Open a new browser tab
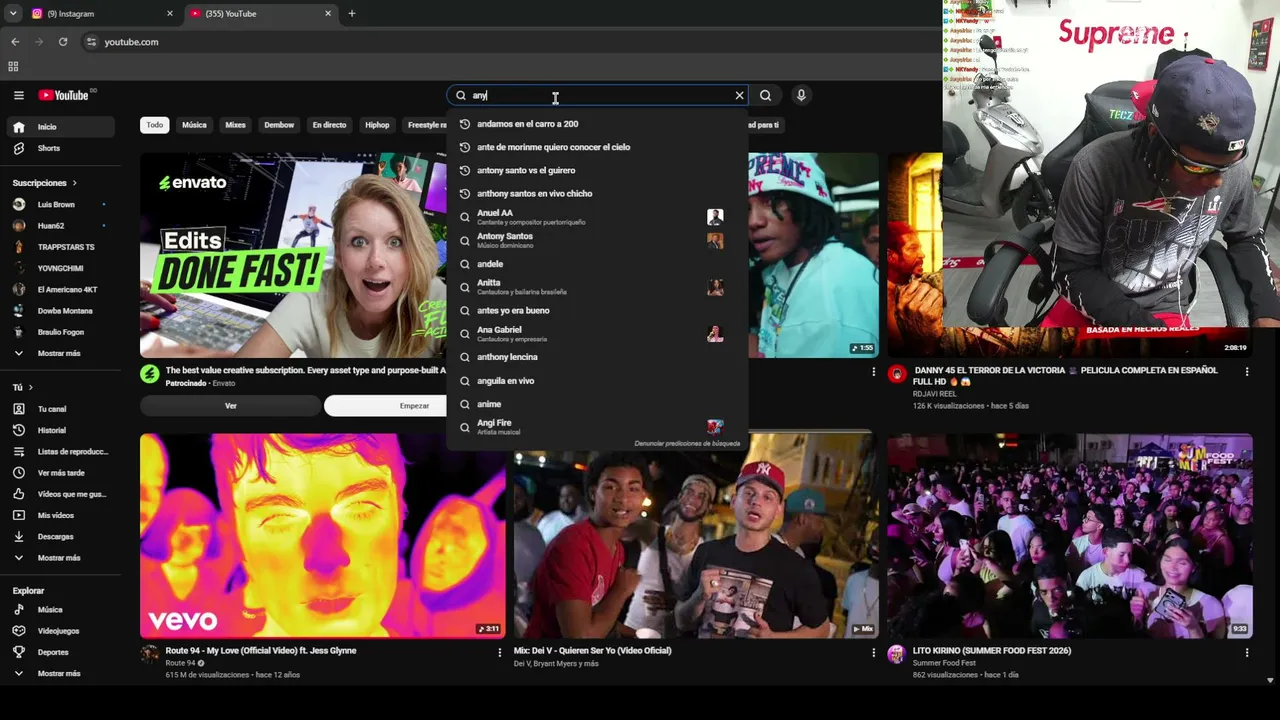 [351, 14]
